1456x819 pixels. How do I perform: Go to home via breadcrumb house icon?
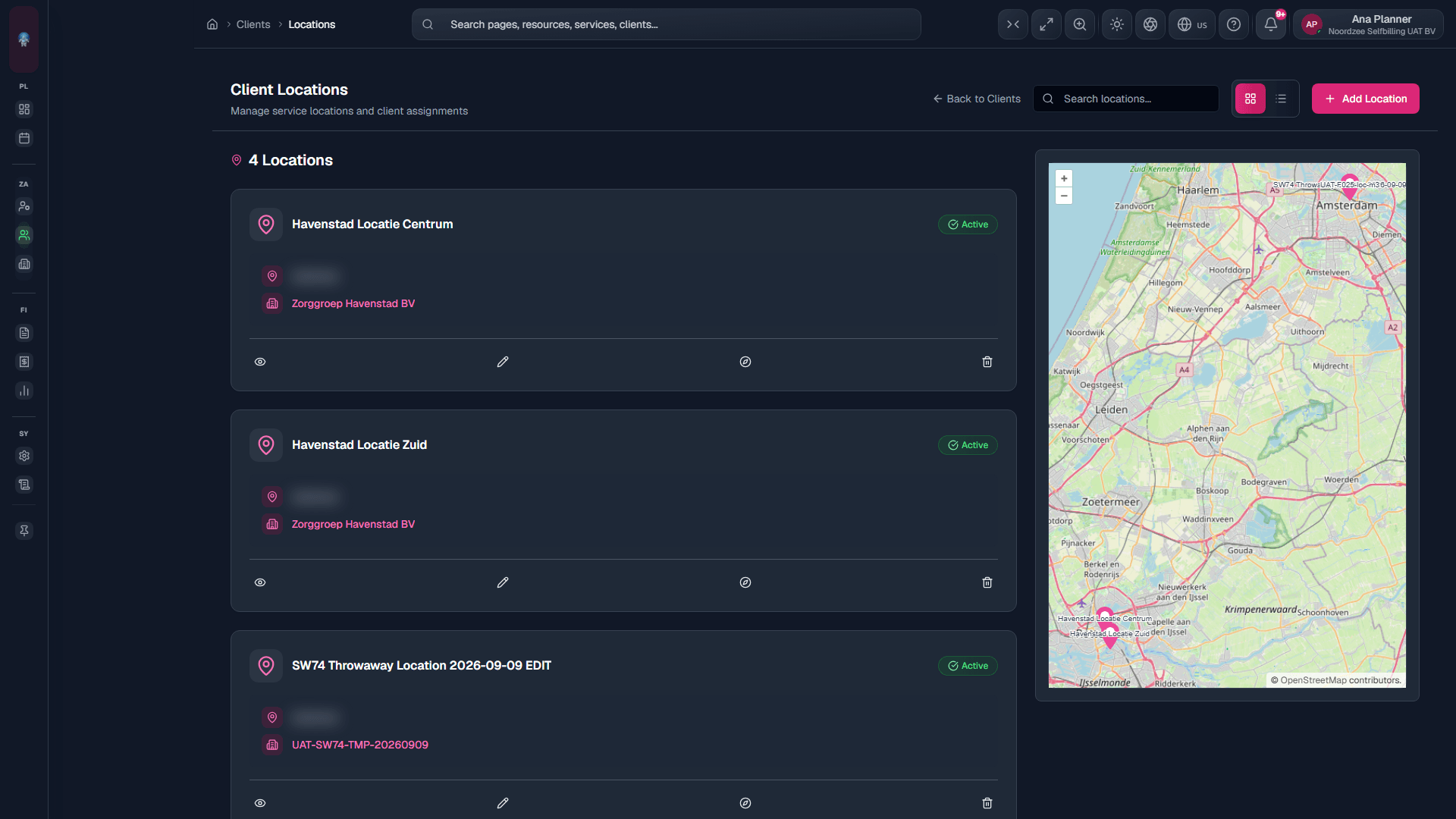[x=212, y=24]
